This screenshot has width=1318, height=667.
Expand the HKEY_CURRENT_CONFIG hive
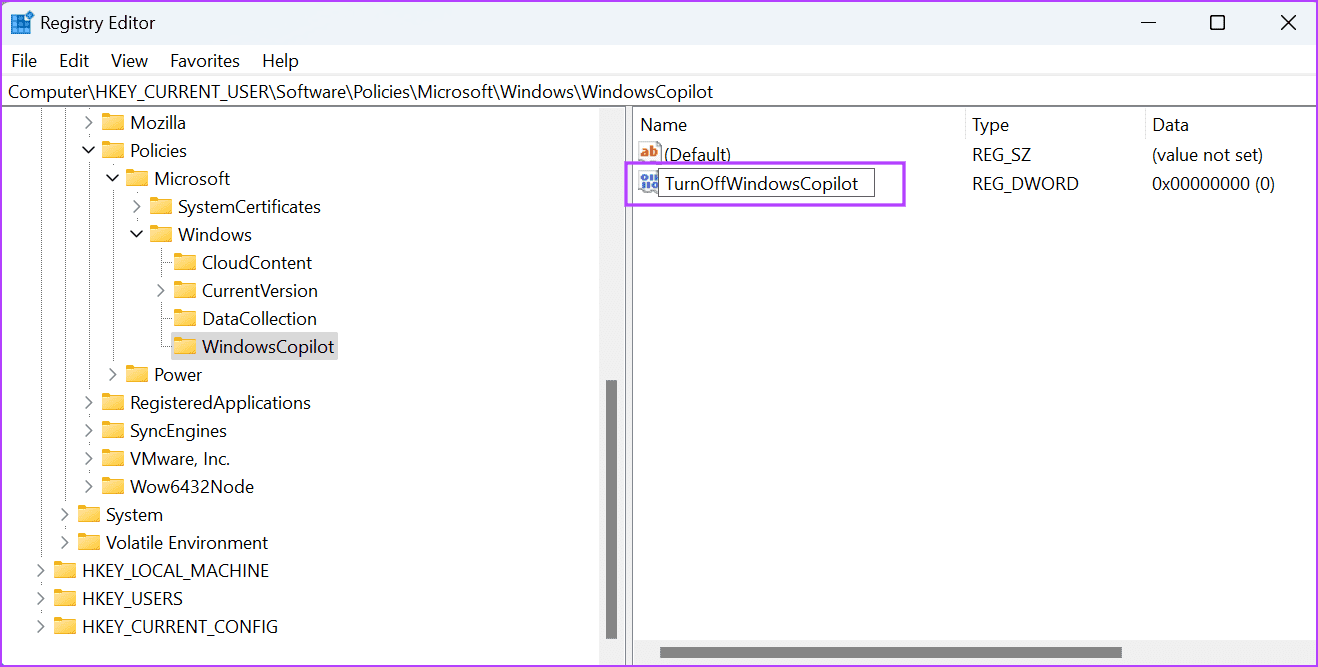41,627
